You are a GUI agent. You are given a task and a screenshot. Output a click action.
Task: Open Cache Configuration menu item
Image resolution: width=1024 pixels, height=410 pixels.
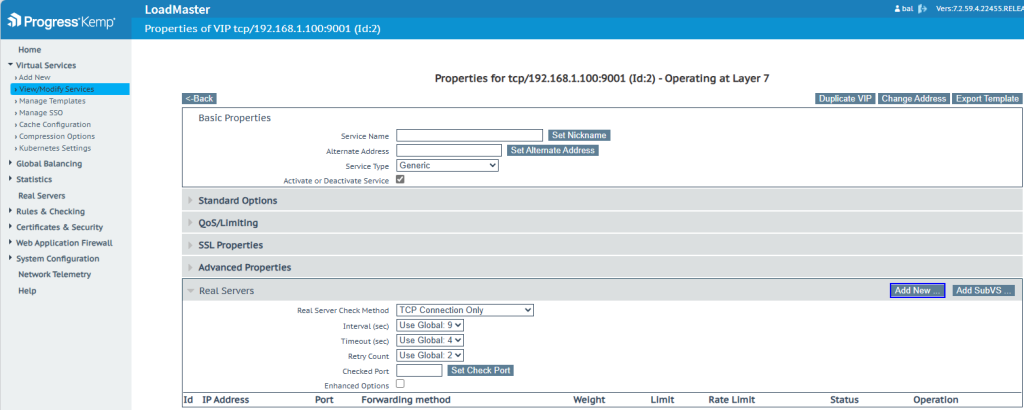pos(54,125)
